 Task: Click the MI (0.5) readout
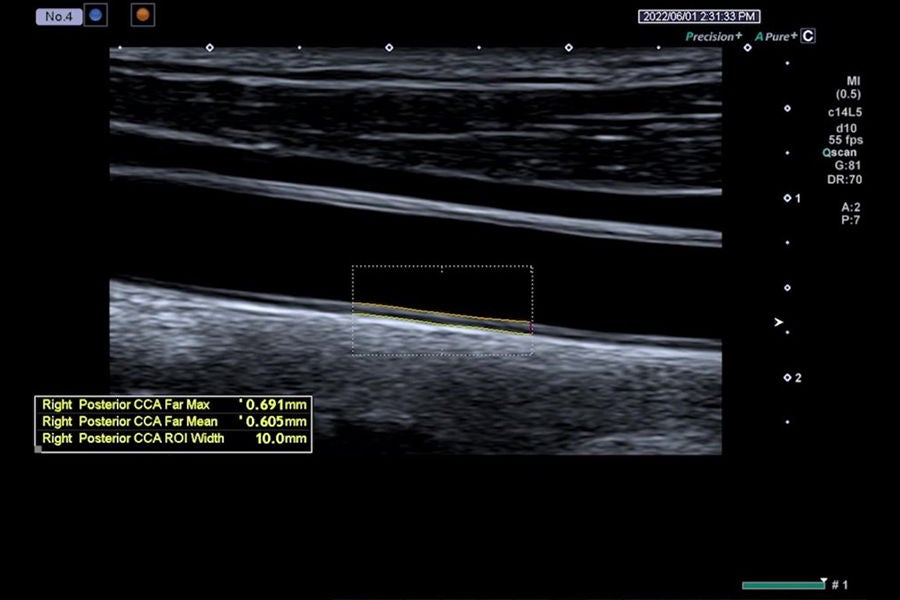coord(848,88)
